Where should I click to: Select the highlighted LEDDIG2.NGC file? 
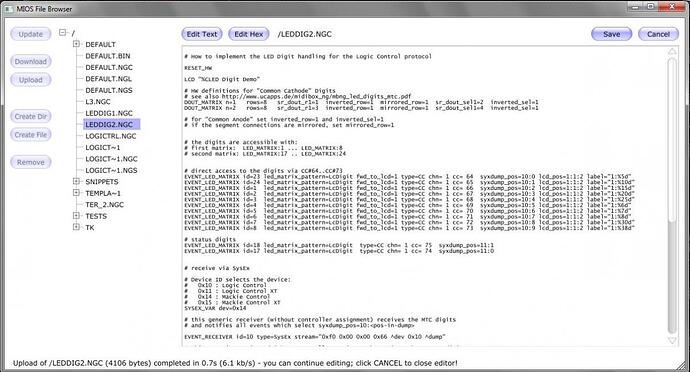coord(111,125)
